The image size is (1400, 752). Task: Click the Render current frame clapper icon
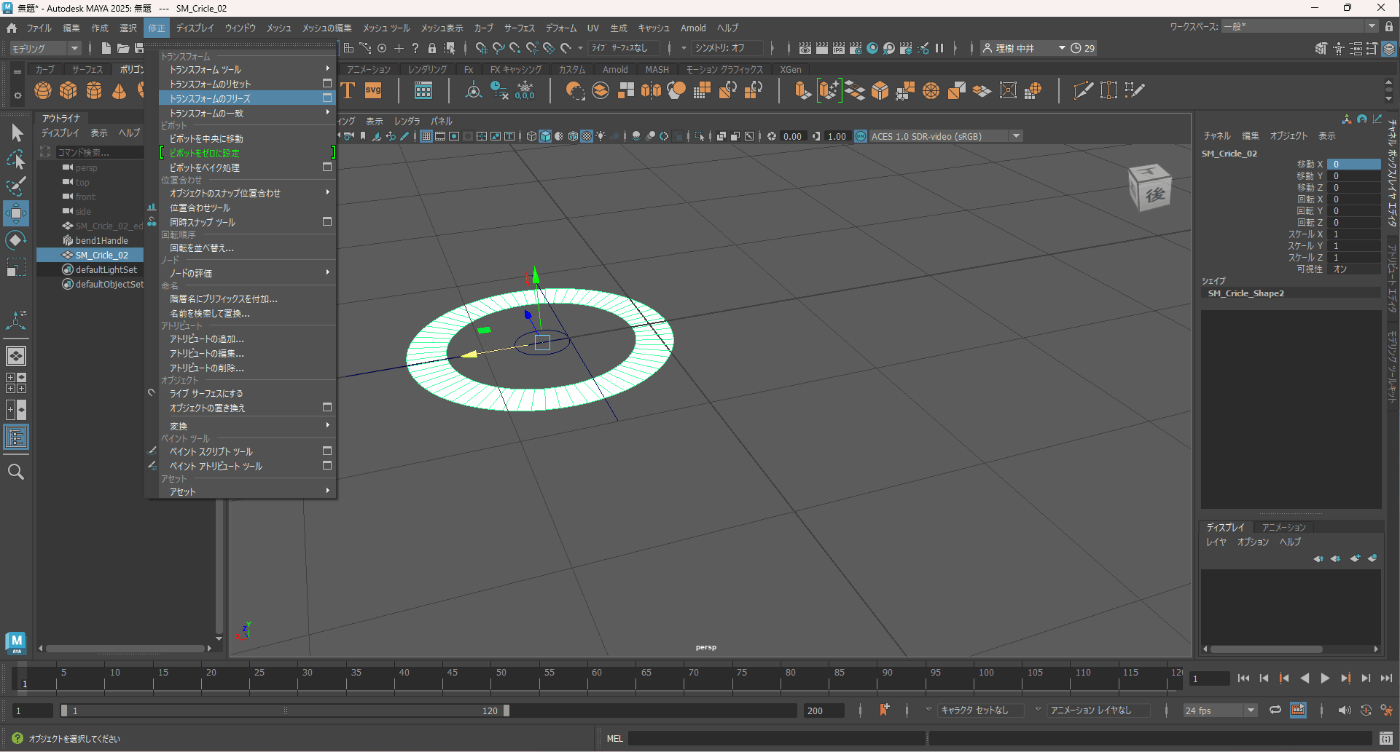(x=822, y=48)
